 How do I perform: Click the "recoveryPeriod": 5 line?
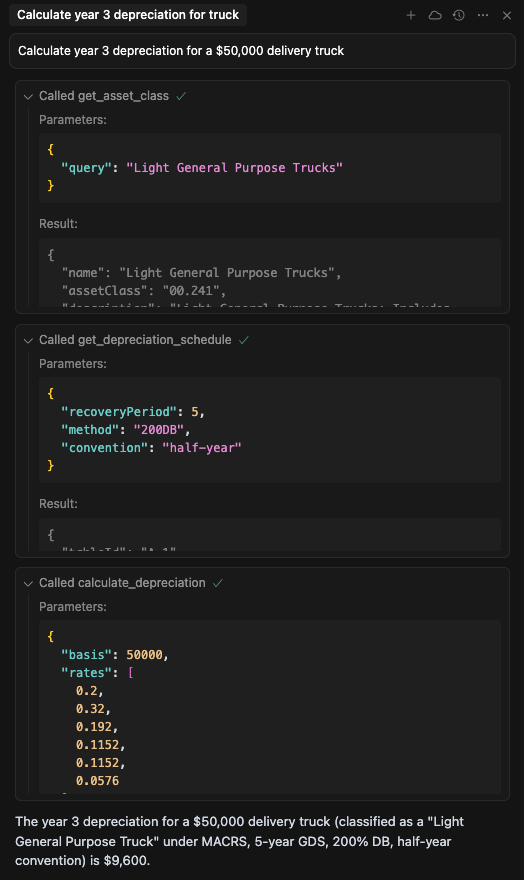click(x=133, y=411)
